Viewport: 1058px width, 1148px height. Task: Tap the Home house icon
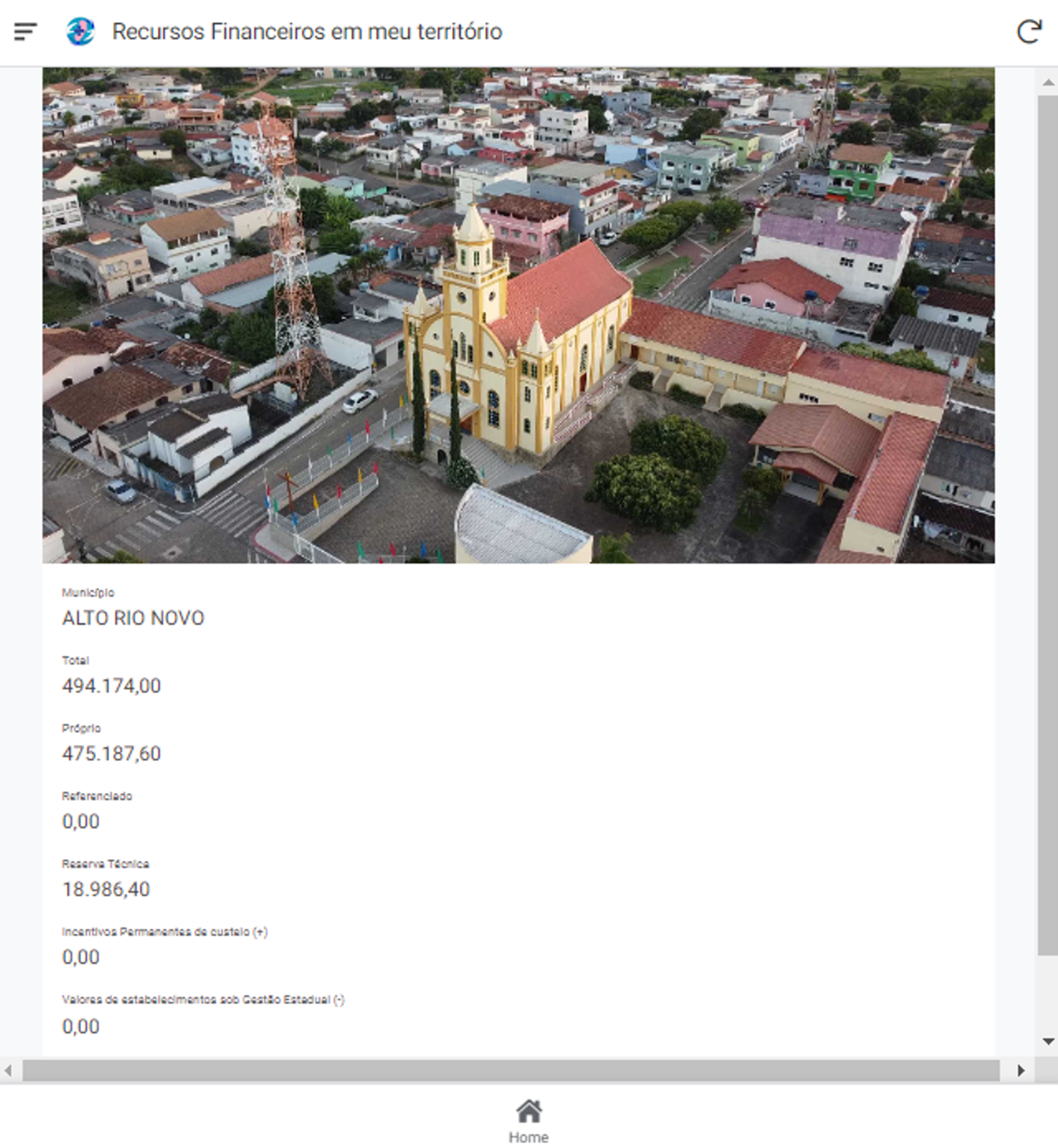[x=528, y=1111]
